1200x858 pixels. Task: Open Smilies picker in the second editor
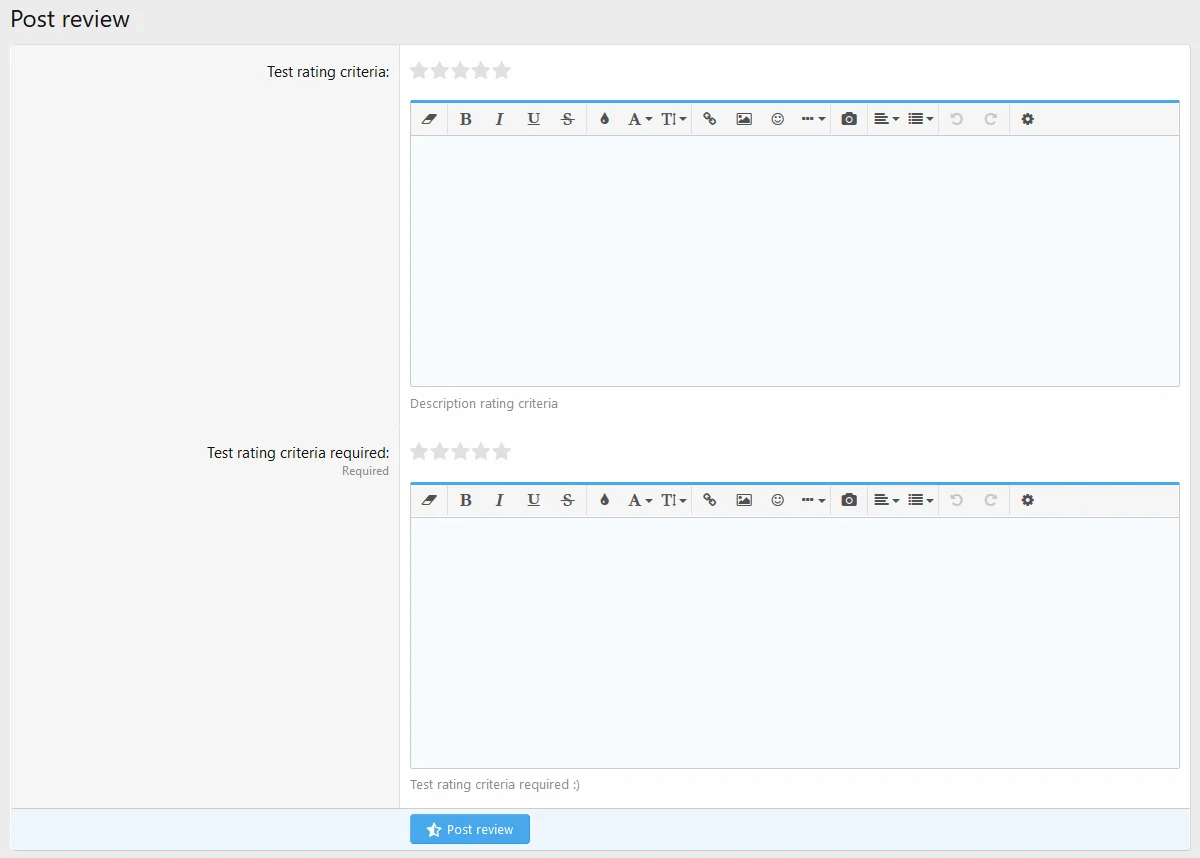(x=778, y=500)
